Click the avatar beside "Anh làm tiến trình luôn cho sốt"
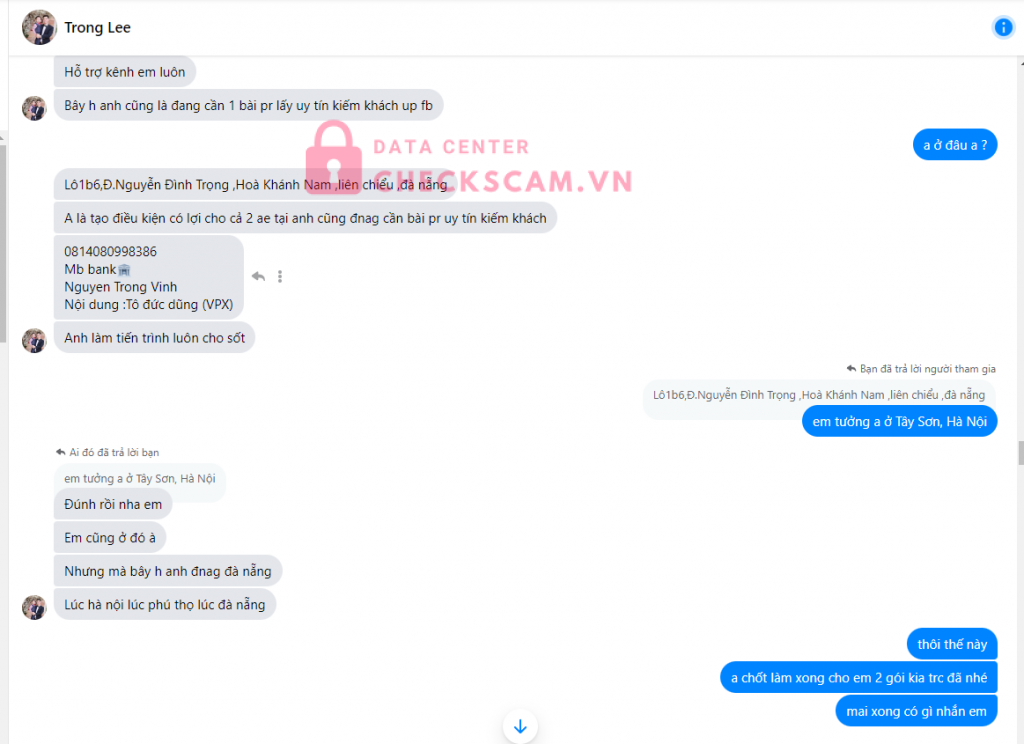1024x744 pixels. [x=34, y=340]
